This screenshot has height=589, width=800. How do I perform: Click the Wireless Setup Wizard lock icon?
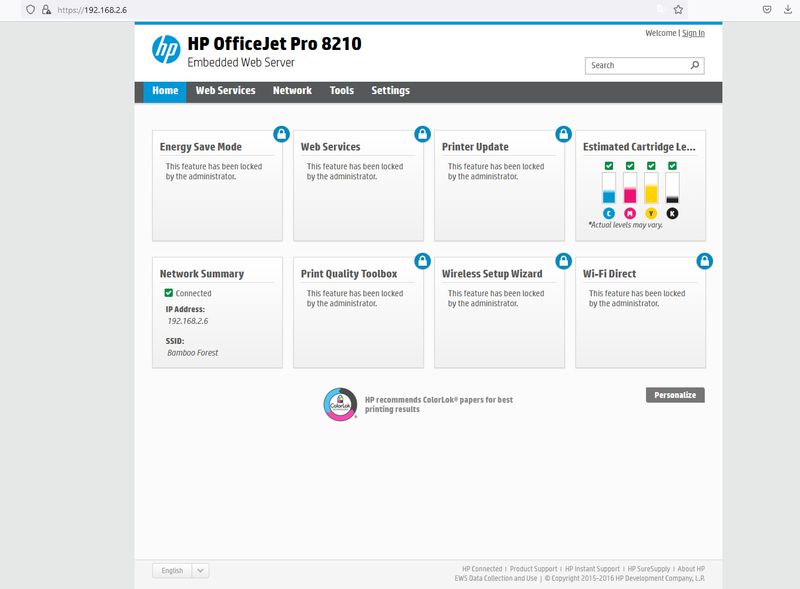click(x=563, y=261)
